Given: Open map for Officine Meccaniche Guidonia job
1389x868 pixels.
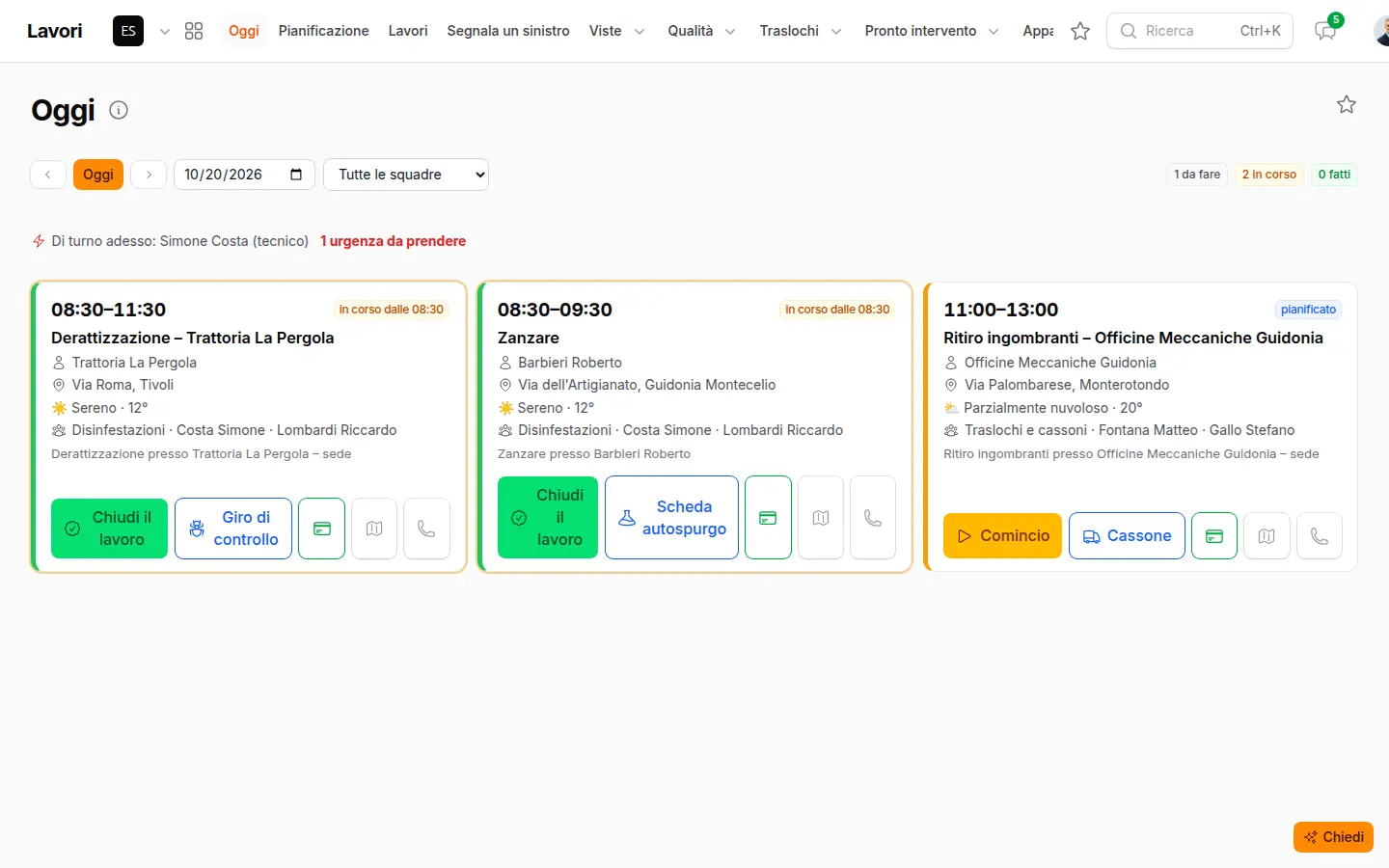Looking at the screenshot, I should pos(1266,535).
